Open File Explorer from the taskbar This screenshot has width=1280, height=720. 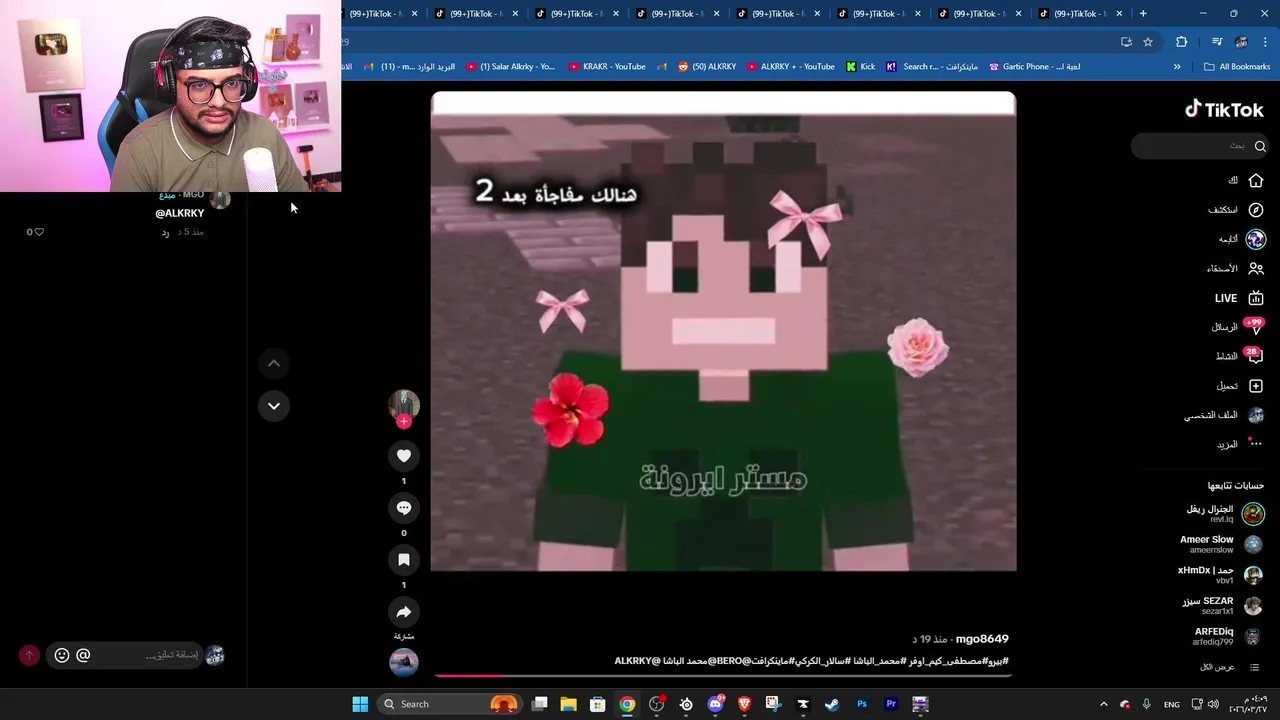click(568, 704)
